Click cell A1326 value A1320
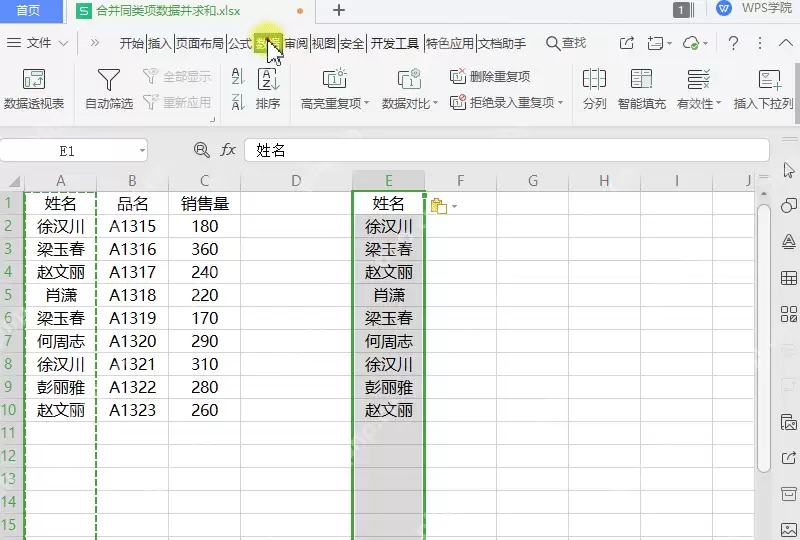Viewport: 800px width, 540px height. (132, 341)
